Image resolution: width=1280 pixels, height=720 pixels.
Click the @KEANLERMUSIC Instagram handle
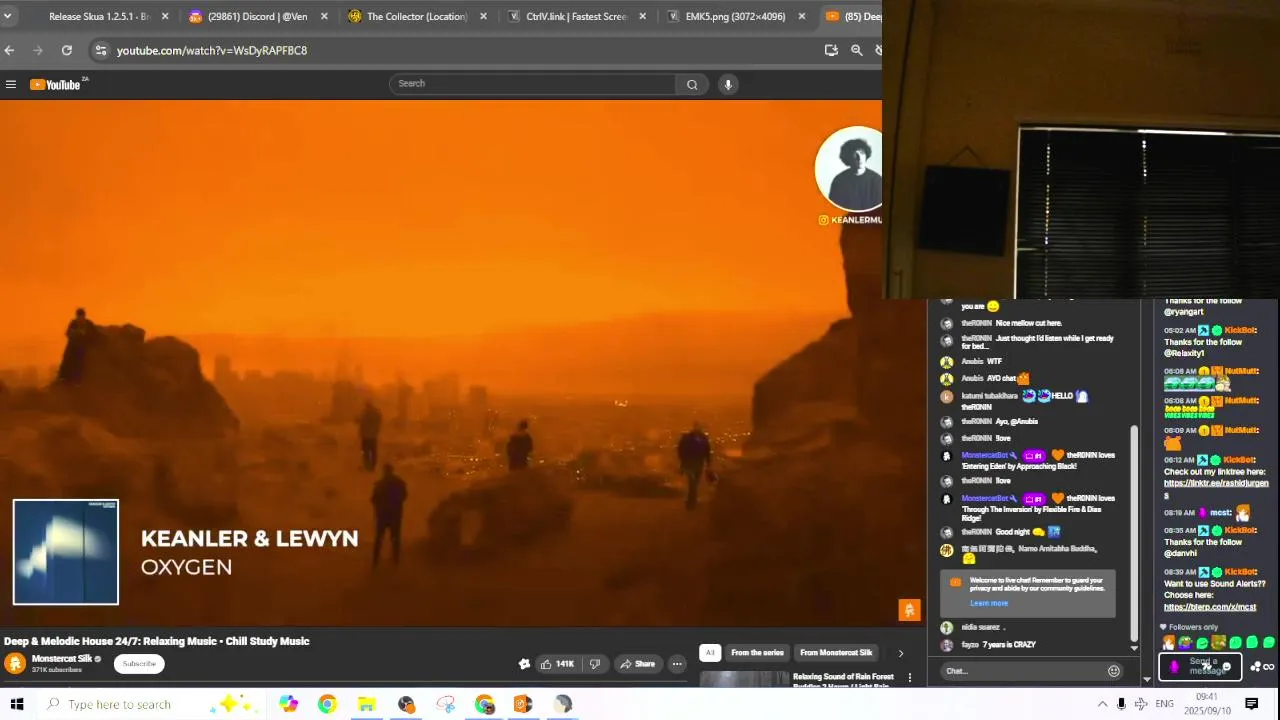click(851, 220)
